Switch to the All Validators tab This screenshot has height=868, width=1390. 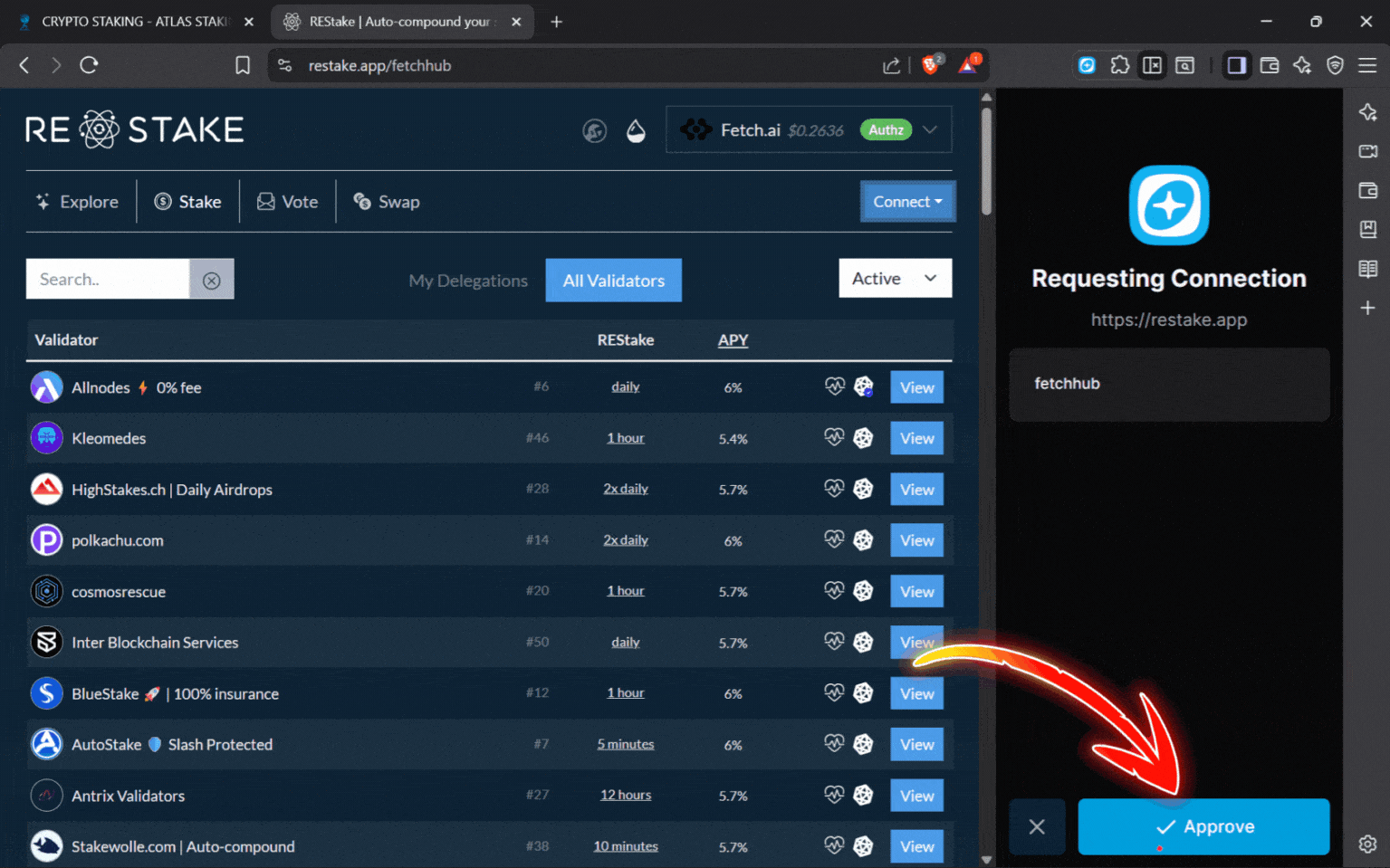pos(613,280)
